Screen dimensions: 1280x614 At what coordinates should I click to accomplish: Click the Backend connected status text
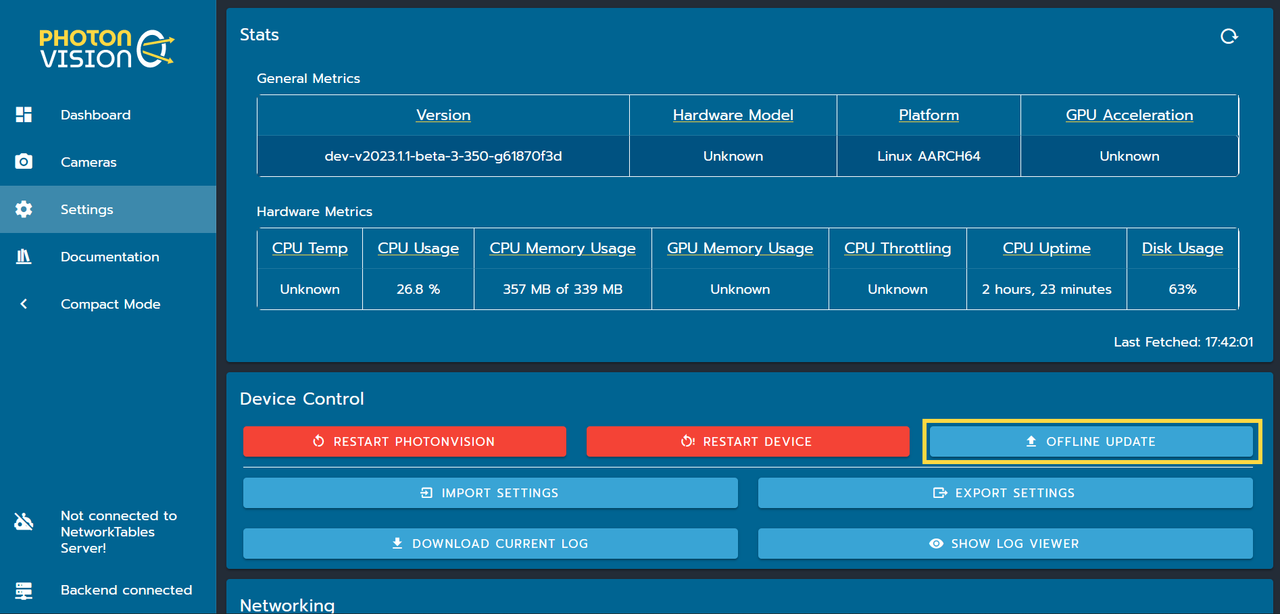point(126,590)
